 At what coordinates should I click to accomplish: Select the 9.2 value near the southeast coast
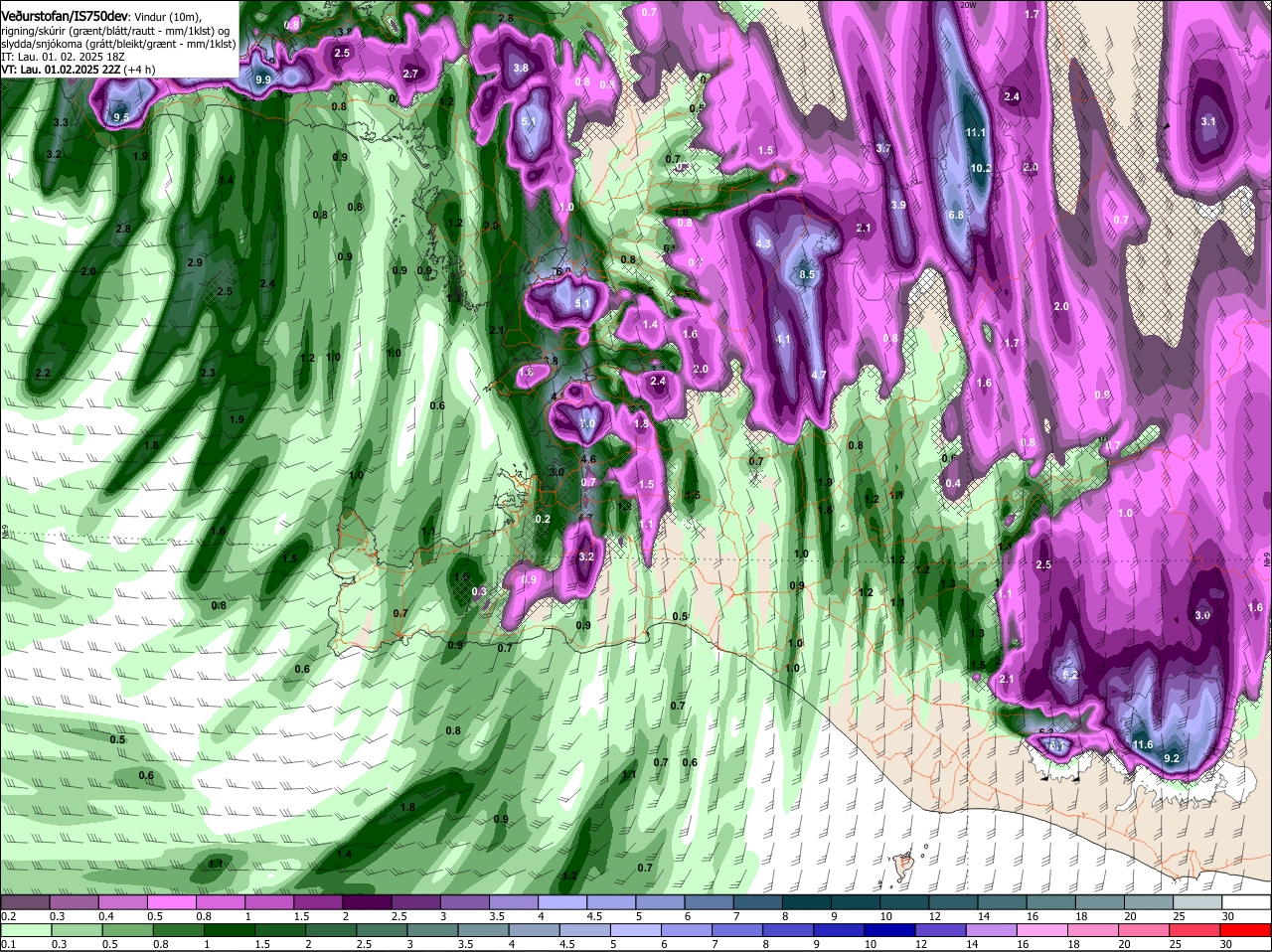click(1171, 758)
